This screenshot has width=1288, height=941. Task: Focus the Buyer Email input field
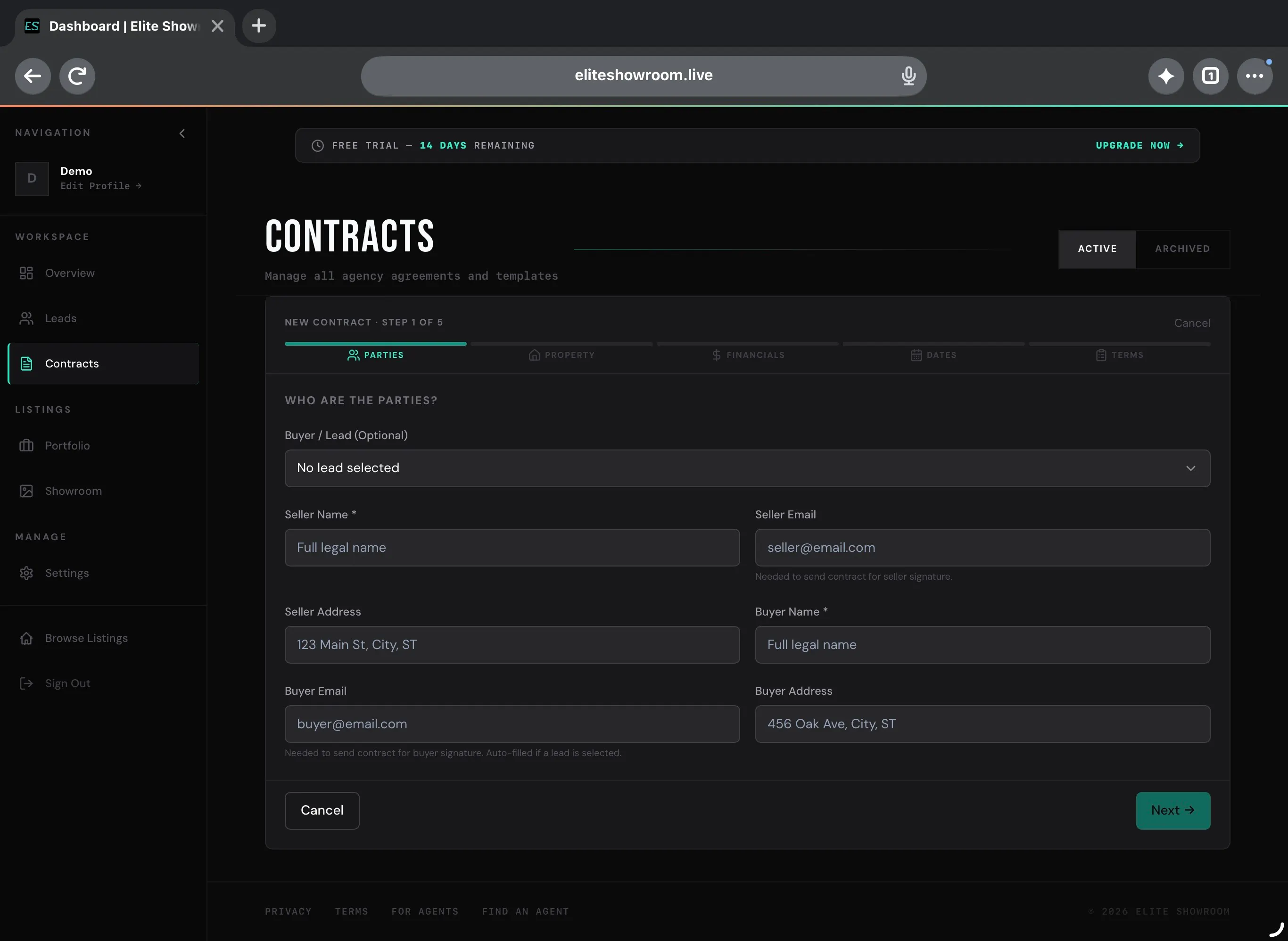pyautogui.click(x=512, y=724)
